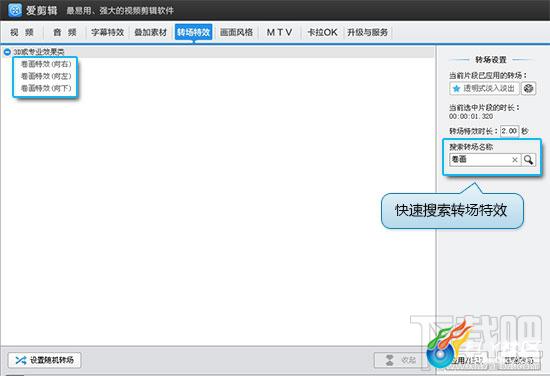Open the 卡拉OK tab
Image resolution: width=550 pixels, height=376 pixels.
[x=322, y=32]
